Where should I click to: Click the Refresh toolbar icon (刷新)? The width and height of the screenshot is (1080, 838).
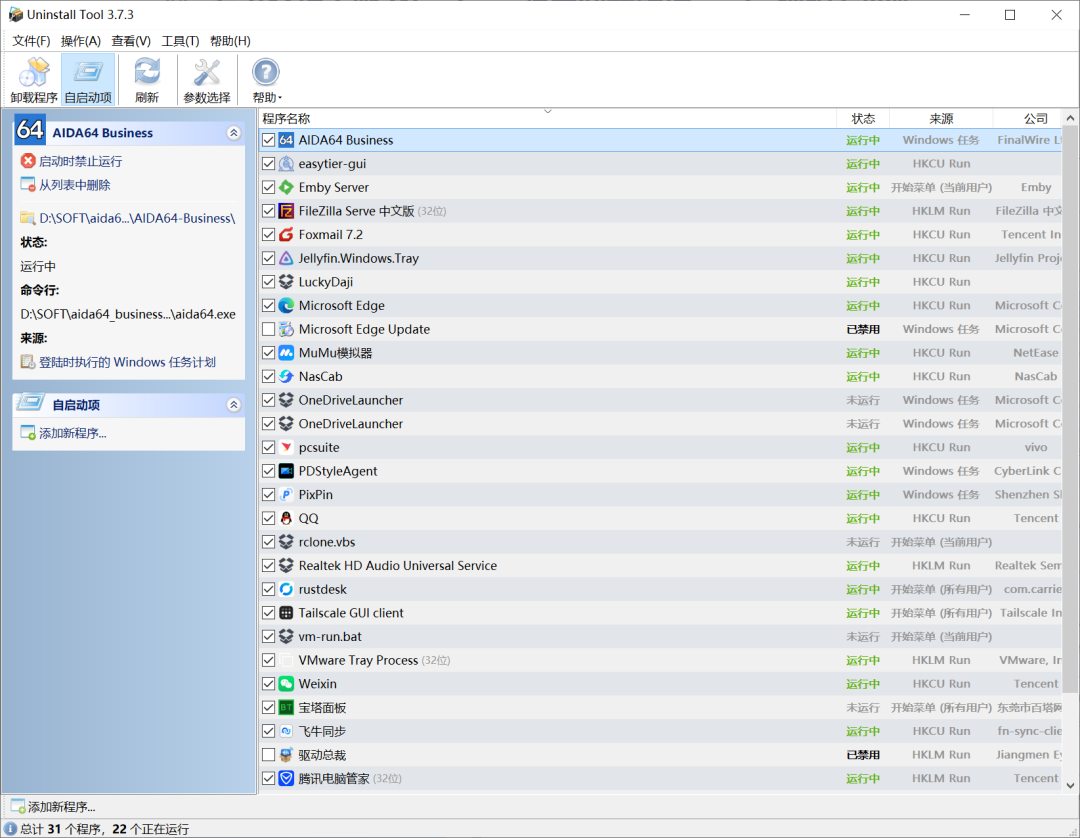point(147,80)
